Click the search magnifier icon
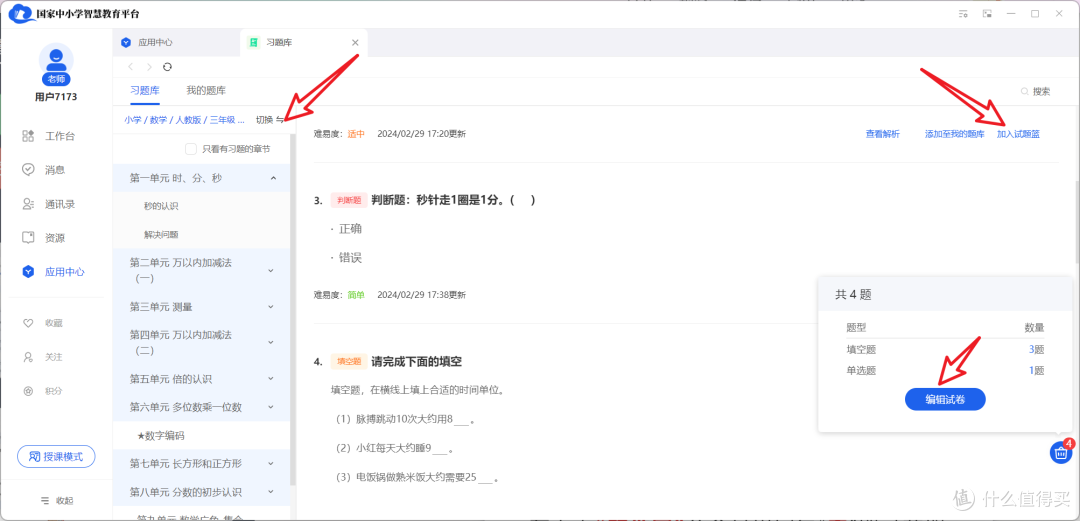The height and width of the screenshot is (521, 1080). (1025, 91)
